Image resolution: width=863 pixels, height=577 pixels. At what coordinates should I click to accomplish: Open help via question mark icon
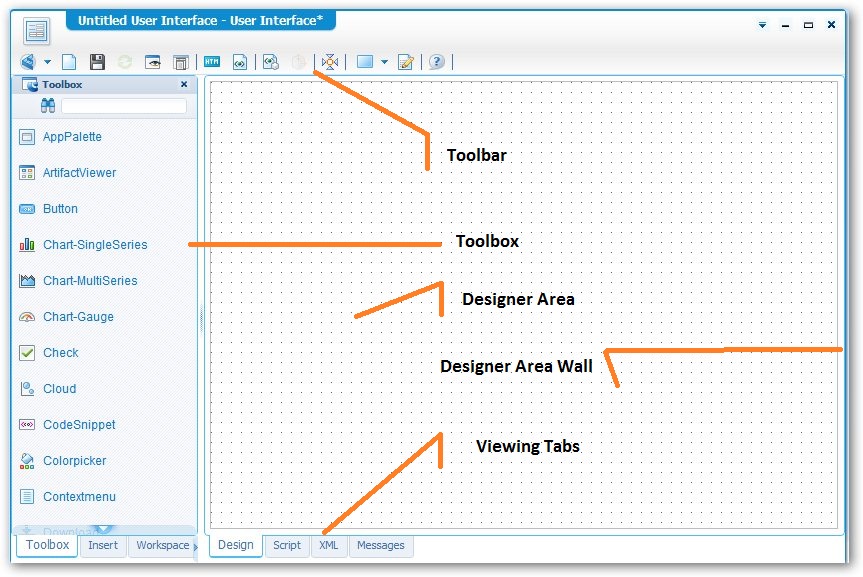coord(437,62)
